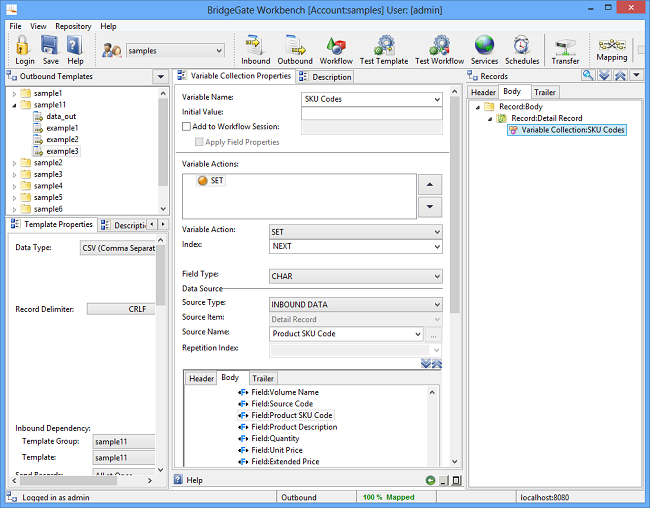The image size is (650, 508).
Task: Open the Source Type dropdown
Action: tap(356, 304)
